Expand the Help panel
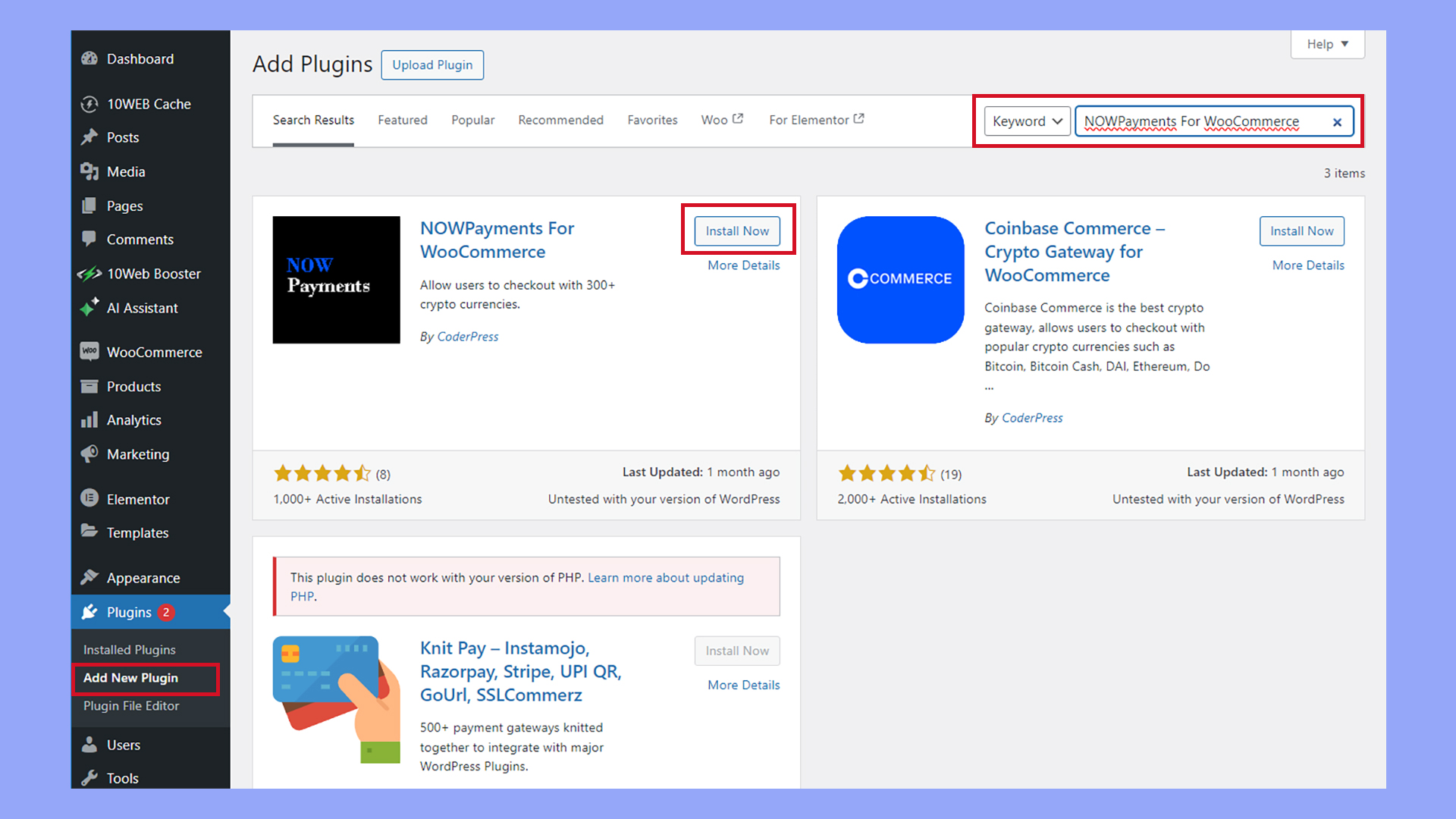 (1326, 44)
